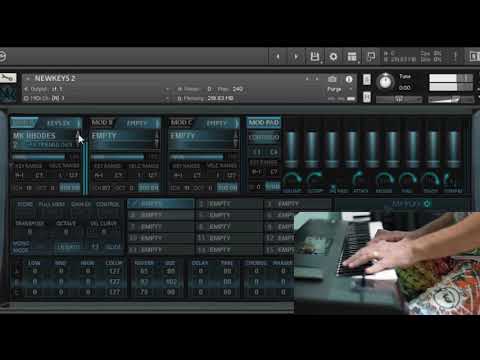
Task: Open the STORE tab
Action: [25, 204]
